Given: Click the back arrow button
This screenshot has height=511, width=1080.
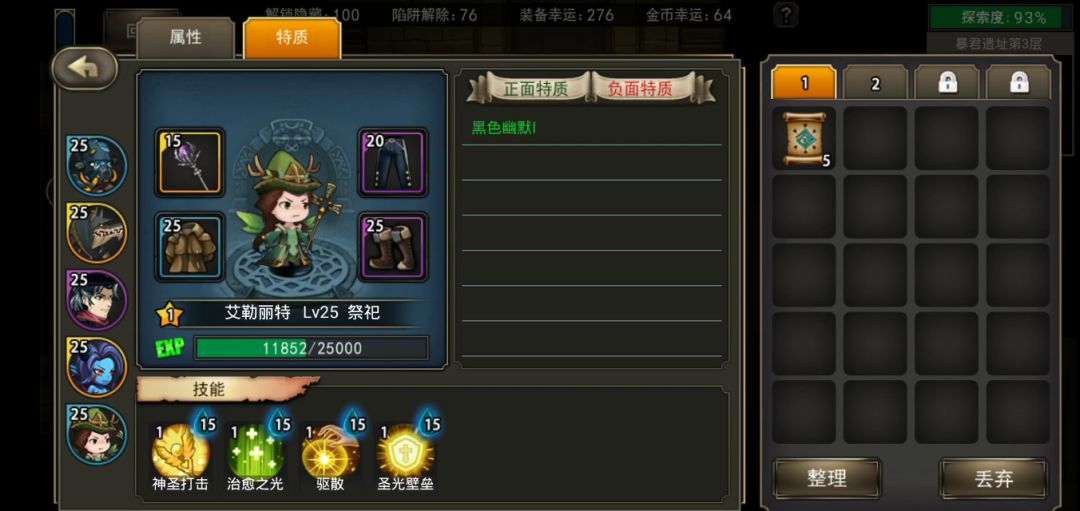Looking at the screenshot, I should [x=84, y=67].
